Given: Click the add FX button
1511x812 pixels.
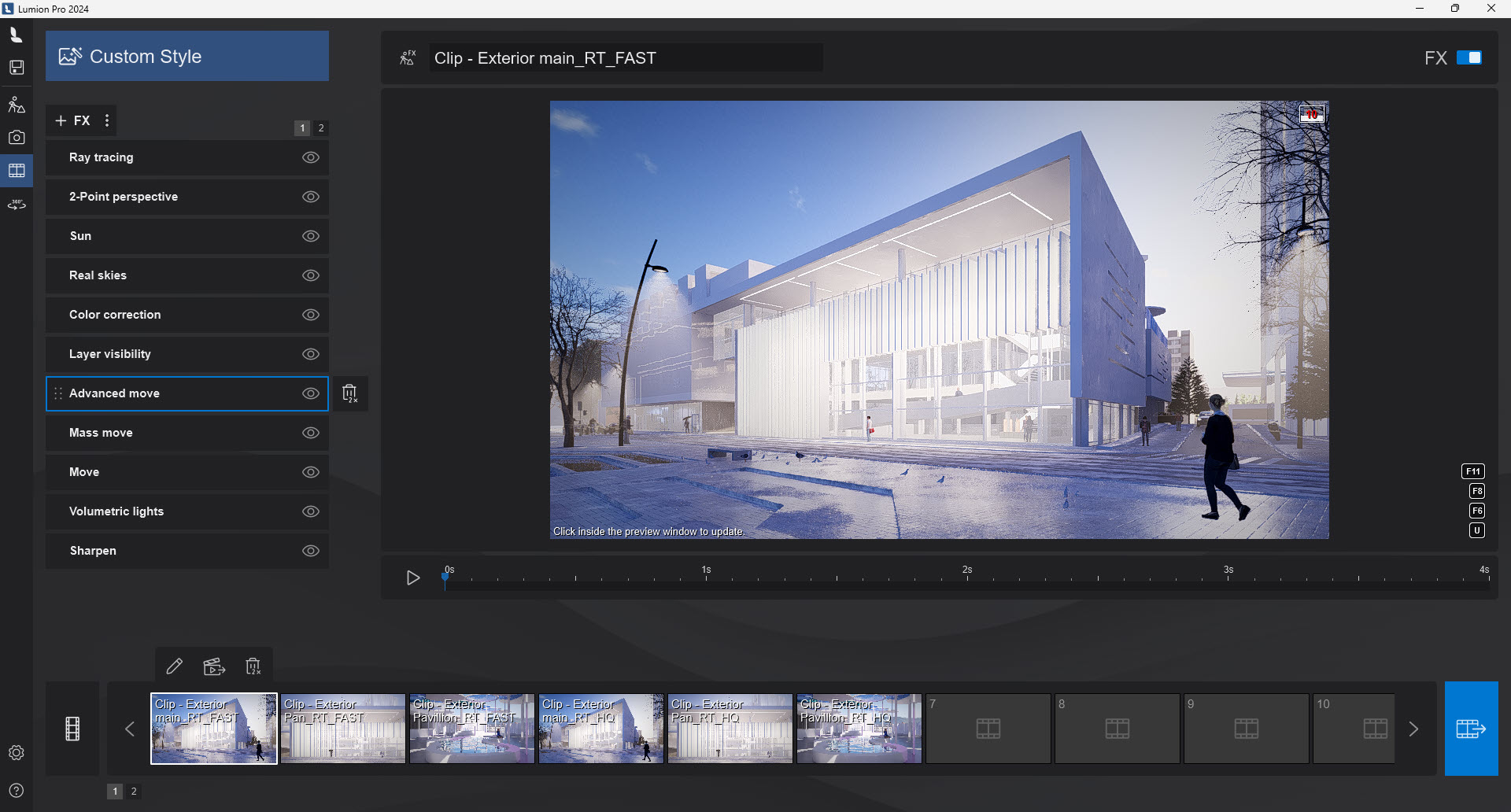Looking at the screenshot, I should pyautogui.click(x=72, y=120).
